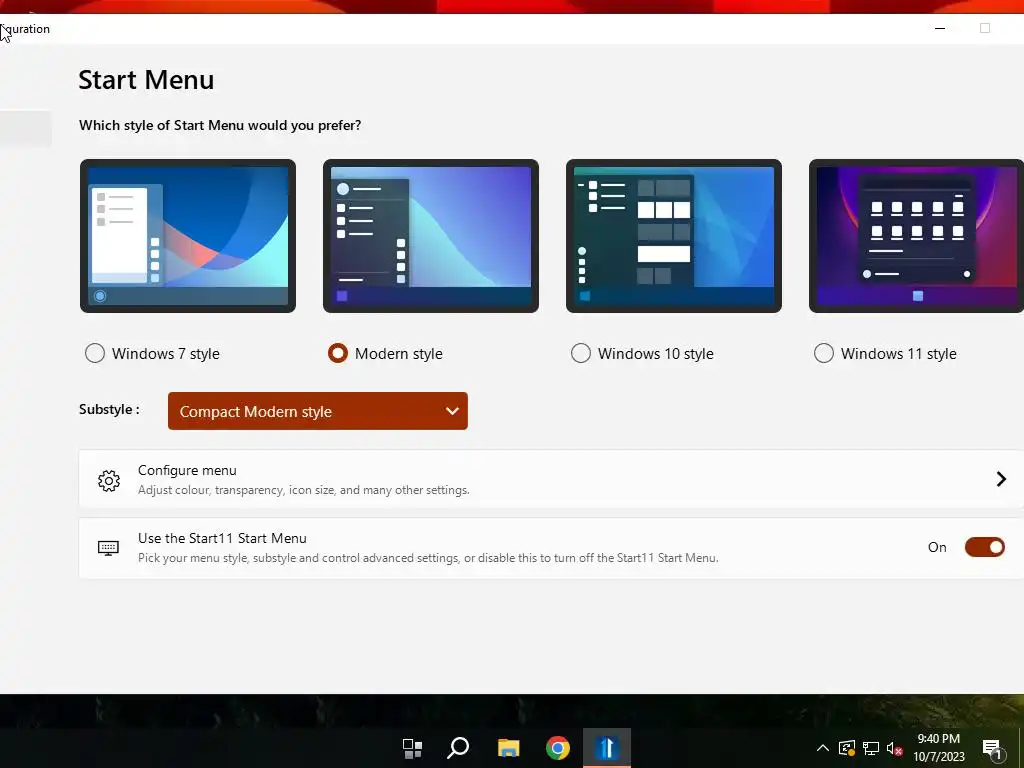The width and height of the screenshot is (1024, 768).
Task: Click the network tray icon
Action: click(x=871, y=748)
